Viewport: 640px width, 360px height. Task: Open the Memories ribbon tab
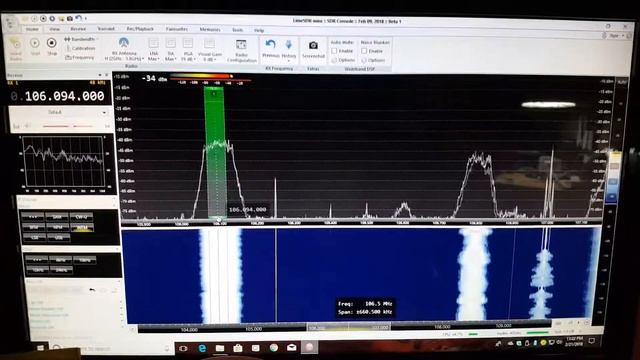(210, 30)
